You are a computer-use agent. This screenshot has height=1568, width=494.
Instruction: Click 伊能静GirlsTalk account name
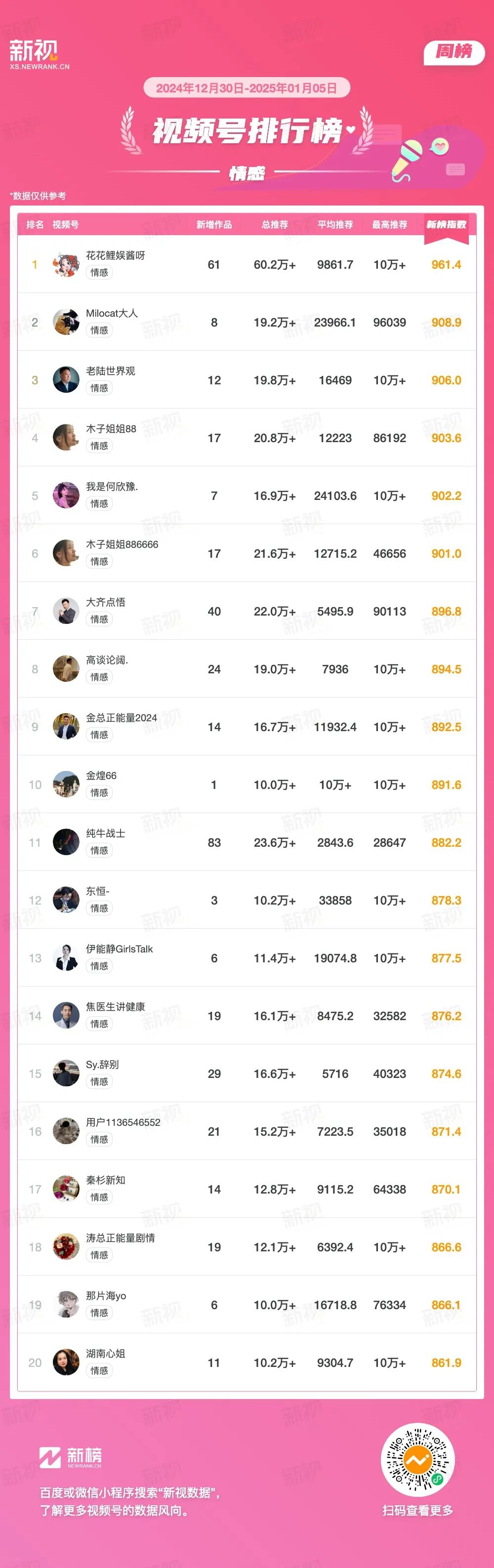[x=119, y=949]
